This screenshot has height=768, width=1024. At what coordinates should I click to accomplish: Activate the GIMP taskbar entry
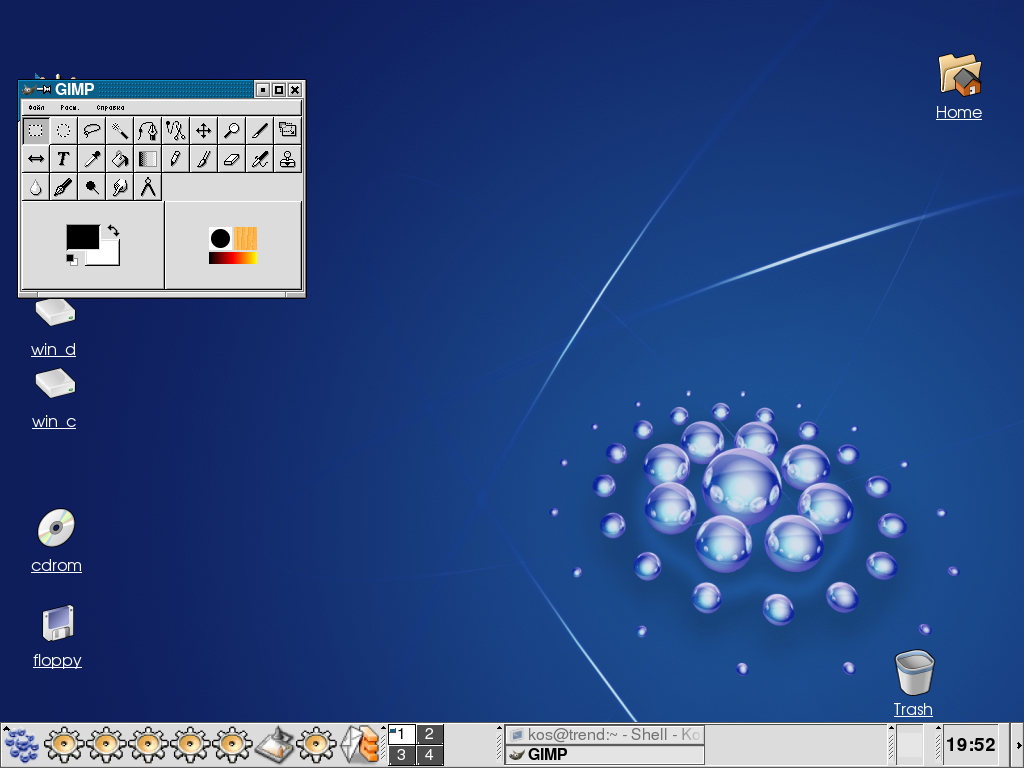point(605,754)
